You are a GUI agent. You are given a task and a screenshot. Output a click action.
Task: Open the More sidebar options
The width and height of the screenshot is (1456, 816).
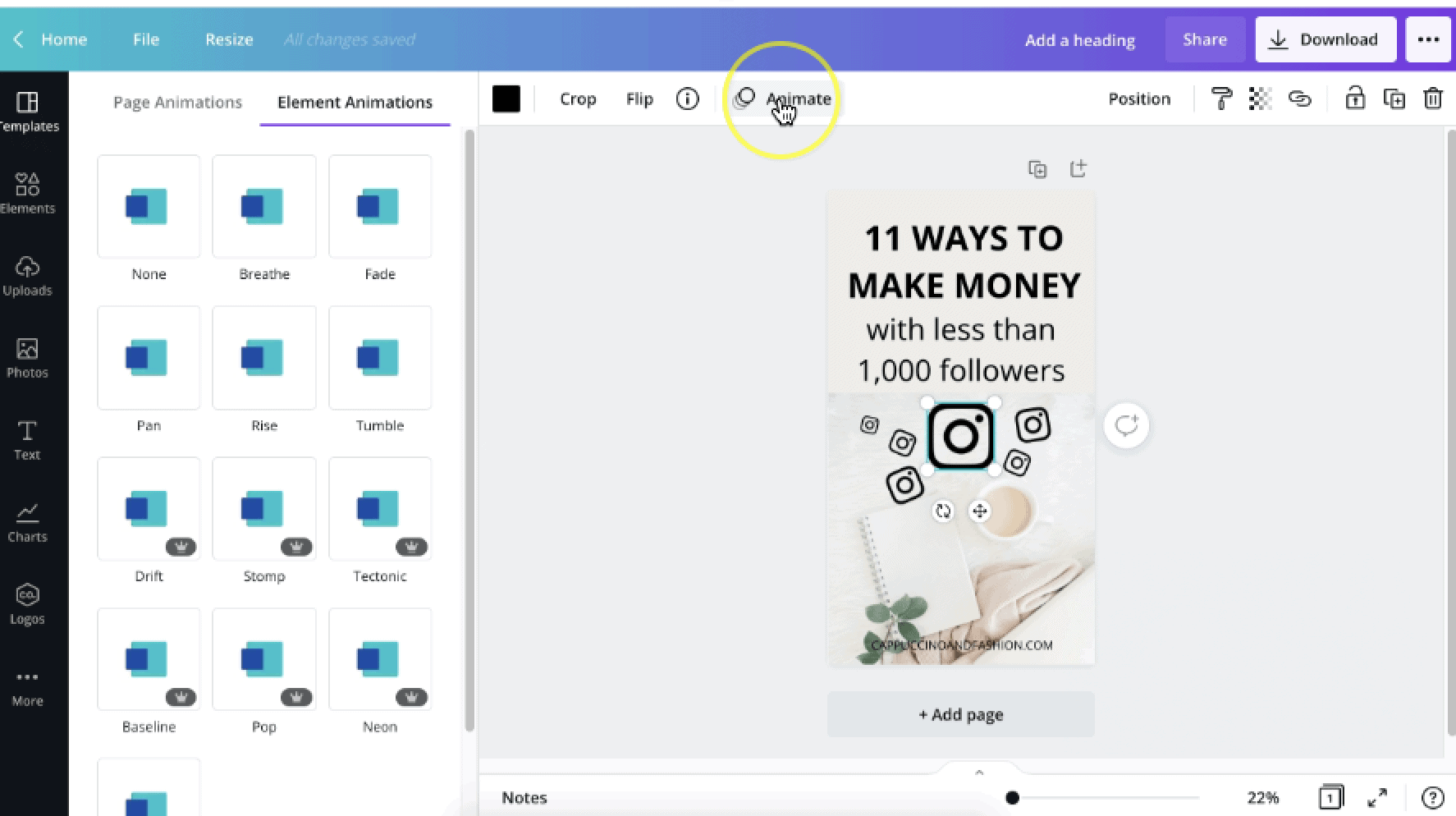[x=27, y=688]
